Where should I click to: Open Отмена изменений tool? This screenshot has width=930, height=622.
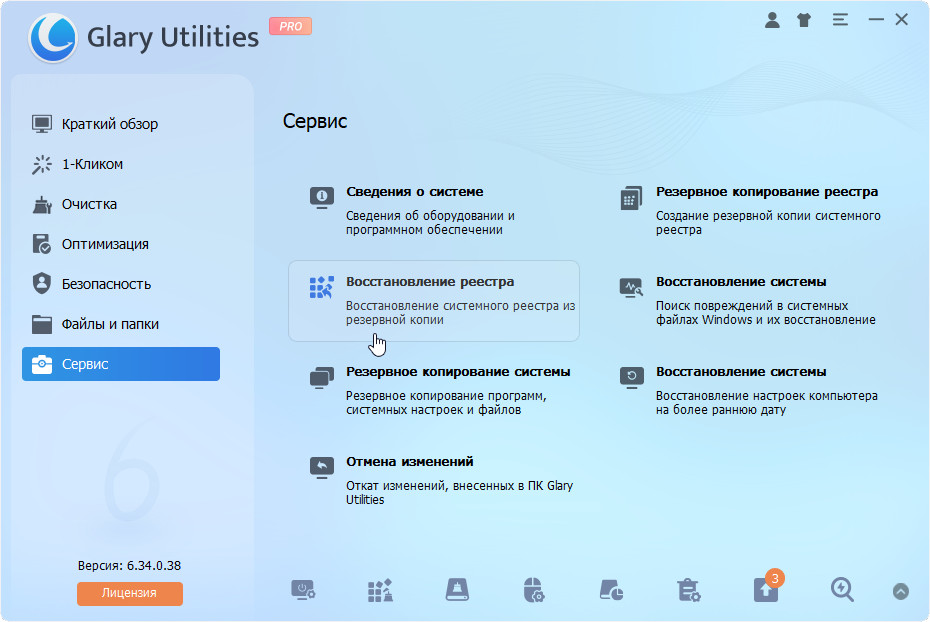pos(409,462)
